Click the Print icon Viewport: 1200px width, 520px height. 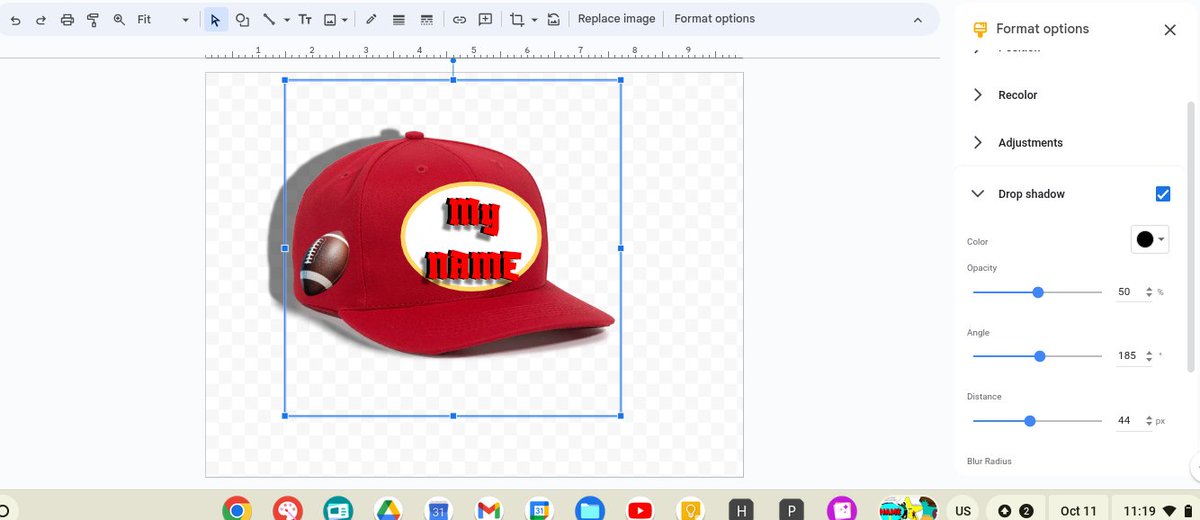67,19
